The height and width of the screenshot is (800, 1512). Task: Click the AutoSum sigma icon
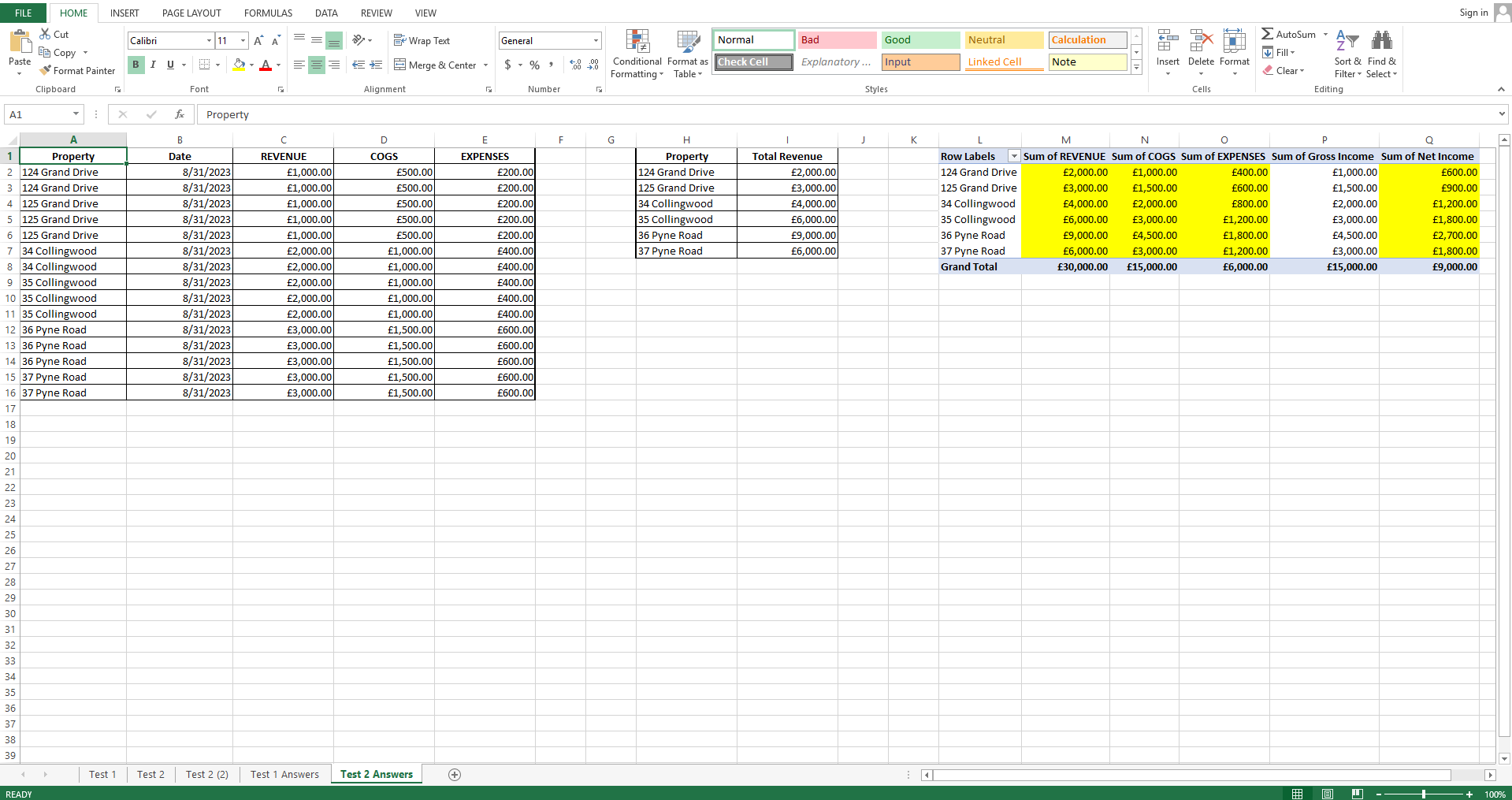click(1268, 34)
